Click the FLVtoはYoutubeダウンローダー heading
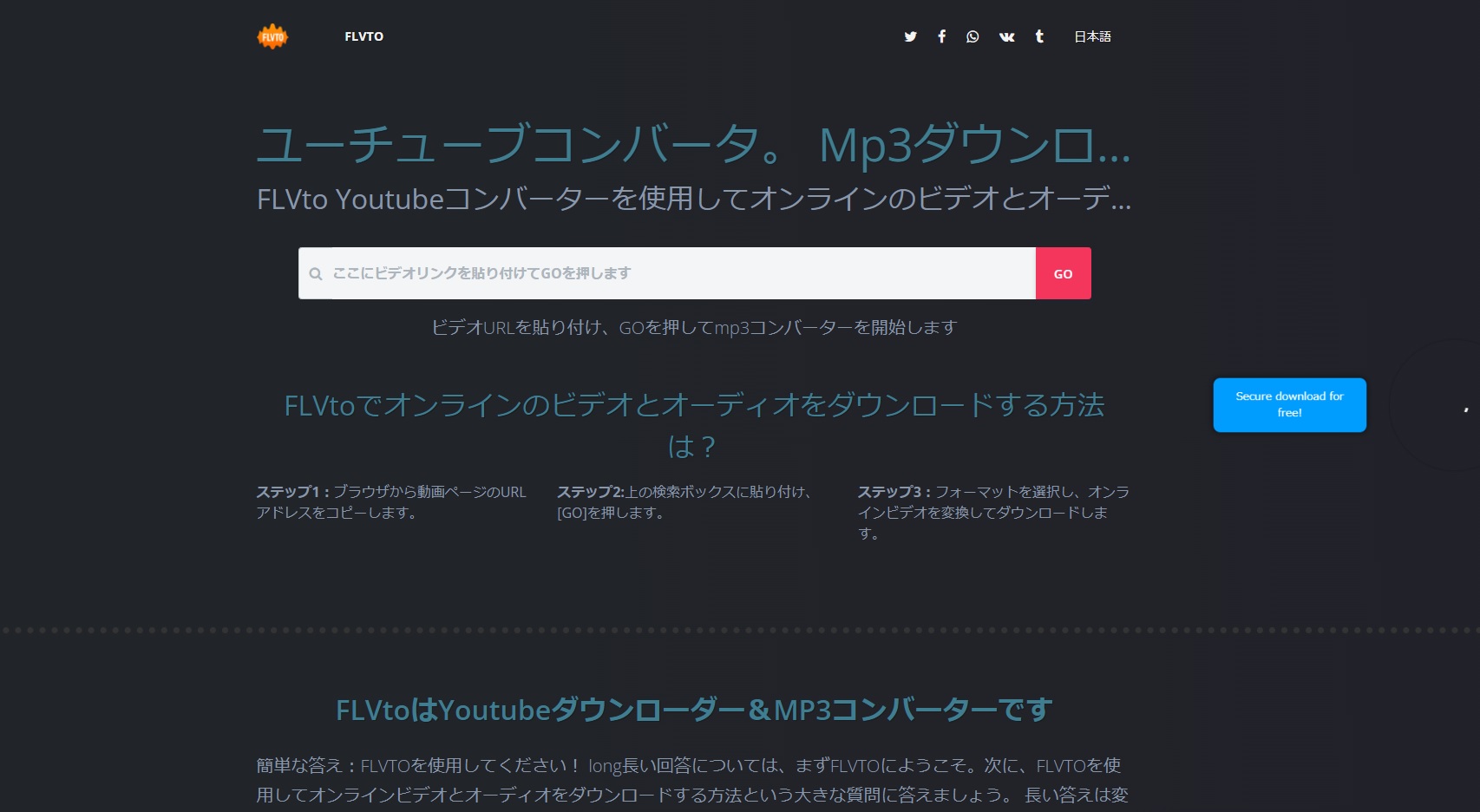The height and width of the screenshot is (812, 1480). pyautogui.click(x=694, y=710)
